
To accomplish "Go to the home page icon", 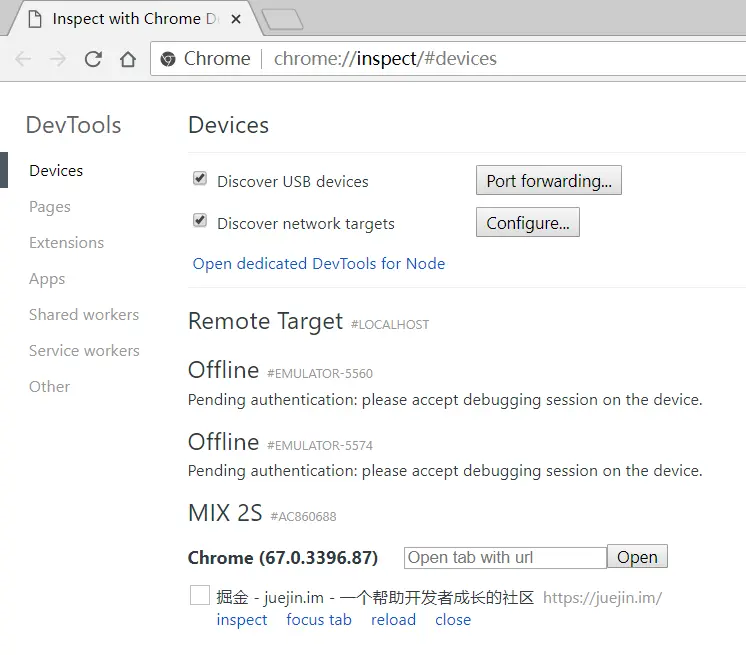I will pos(128,59).
